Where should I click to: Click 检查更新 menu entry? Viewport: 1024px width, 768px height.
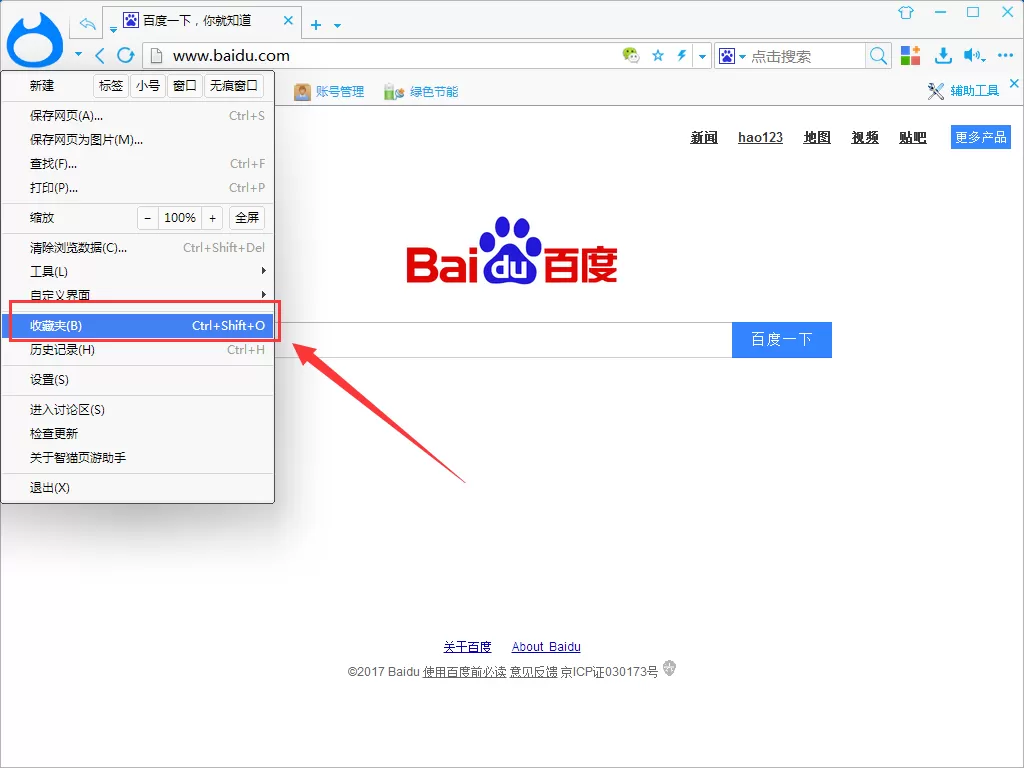pyautogui.click(x=137, y=434)
